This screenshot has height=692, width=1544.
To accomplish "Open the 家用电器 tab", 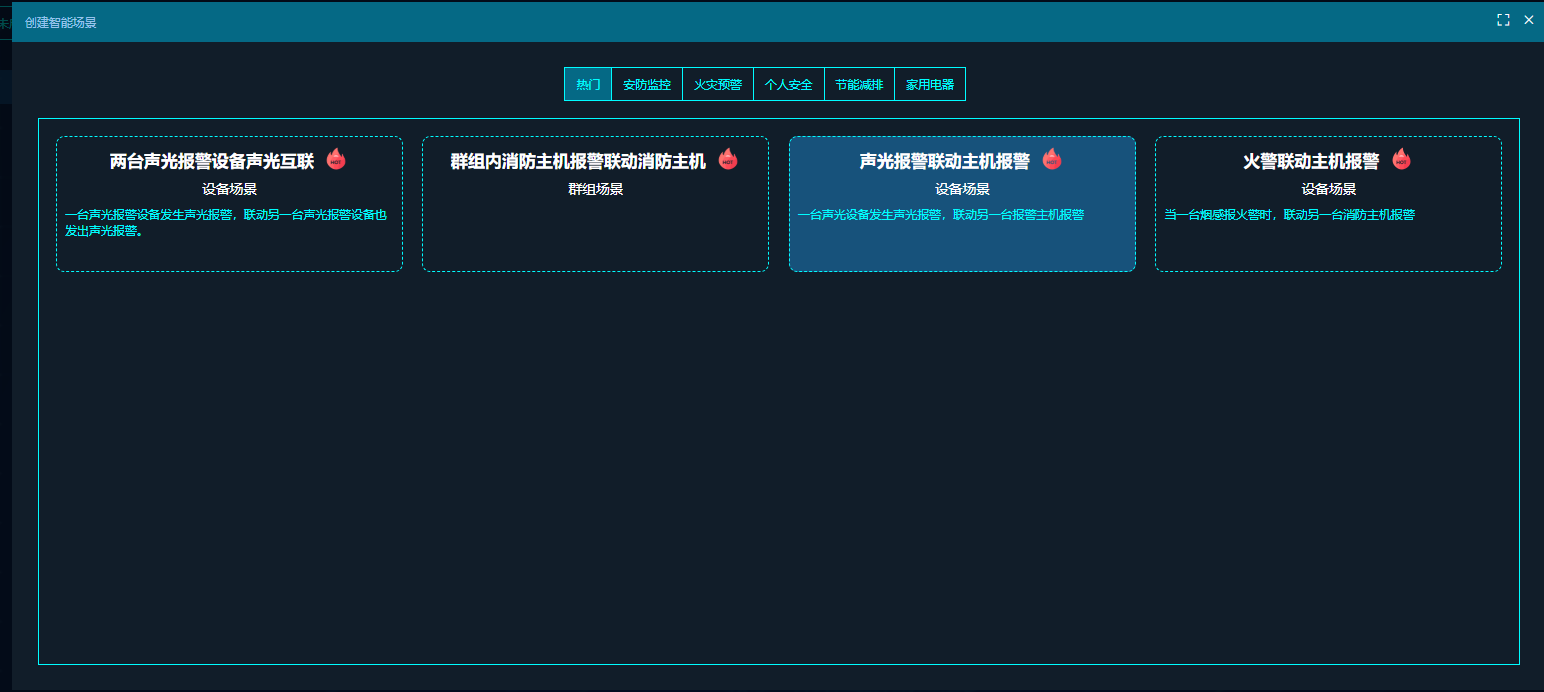I will point(930,85).
